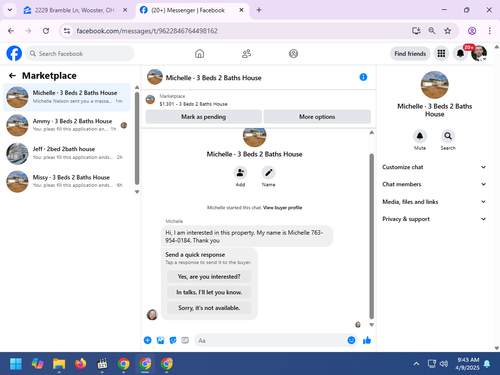Expand Chat members section
This screenshot has width=500, height=375.
[x=434, y=184]
